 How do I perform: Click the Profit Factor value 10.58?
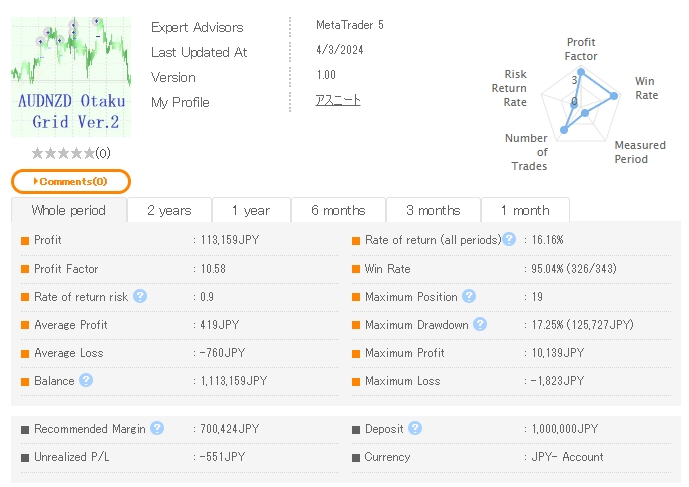[x=213, y=269]
